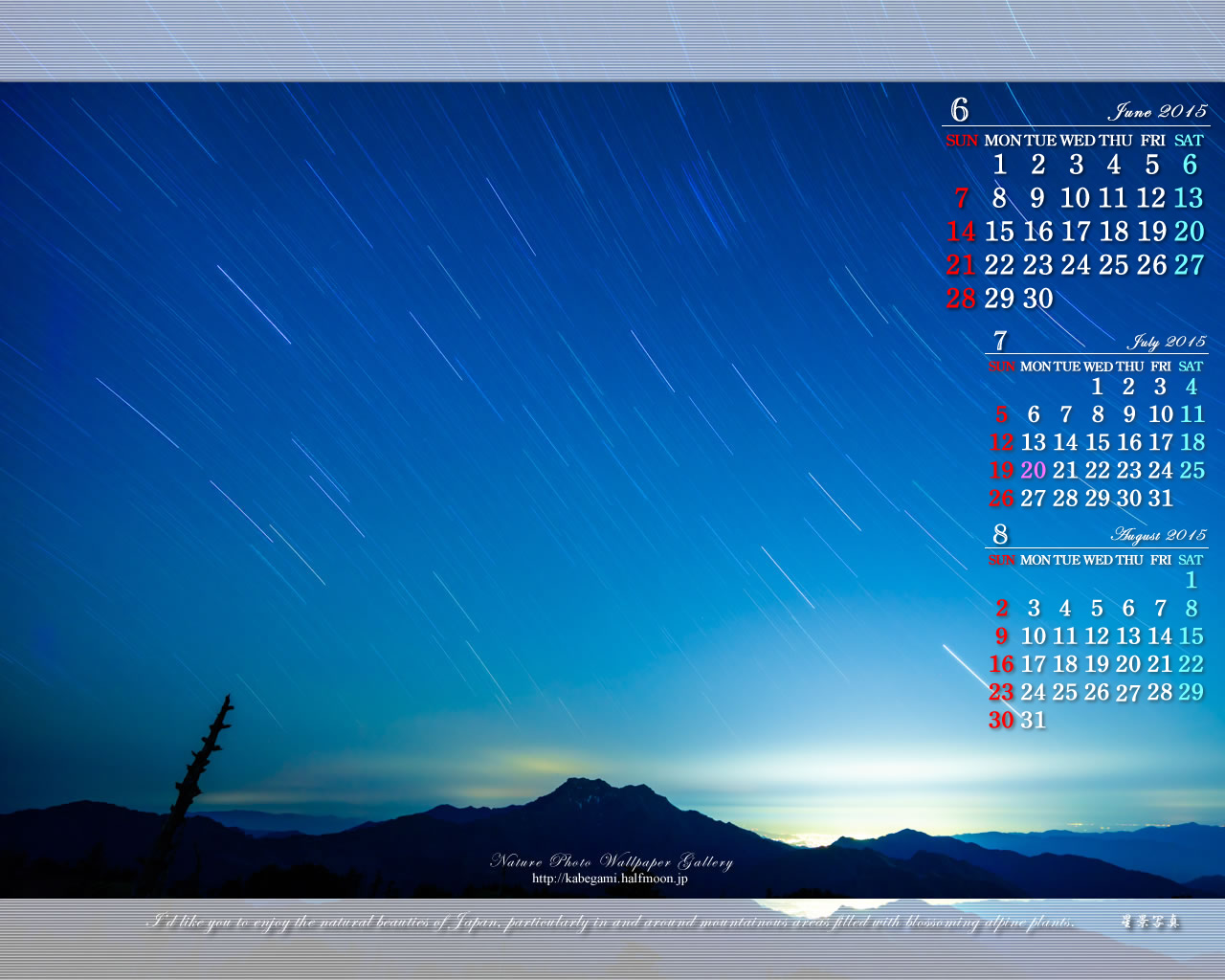This screenshot has height=980, width=1225.
Task: Select Sunday August 23
Action: click(1001, 691)
